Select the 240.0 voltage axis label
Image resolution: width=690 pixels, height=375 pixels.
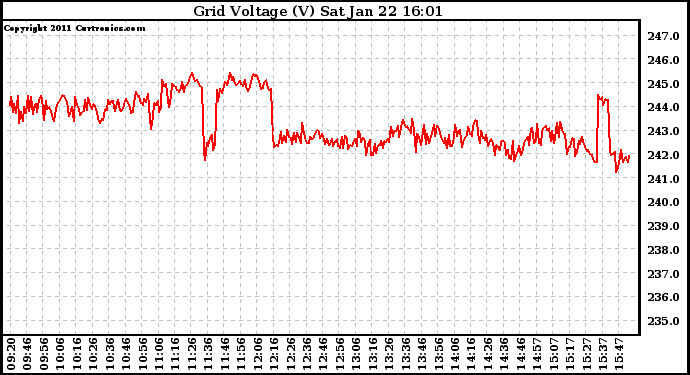663,202
